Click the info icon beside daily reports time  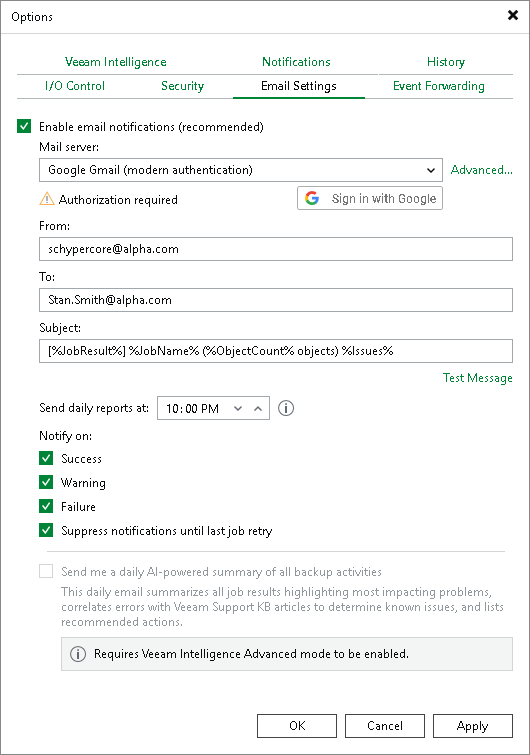286,408
